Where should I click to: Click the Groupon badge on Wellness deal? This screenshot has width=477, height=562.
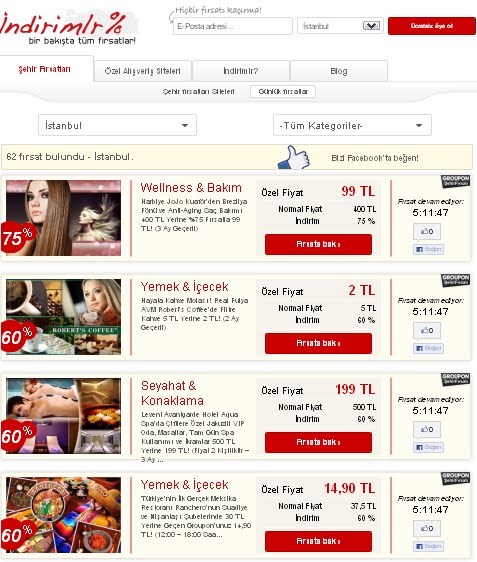(455, 181)
